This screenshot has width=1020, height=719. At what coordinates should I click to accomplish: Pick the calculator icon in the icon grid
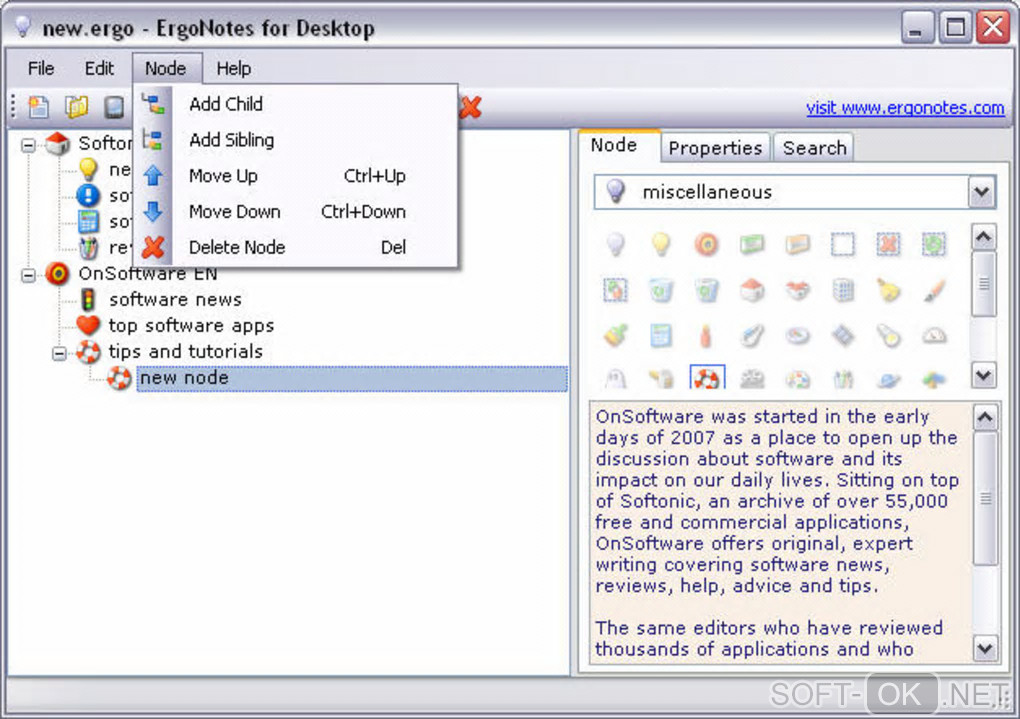click(661, 335)
